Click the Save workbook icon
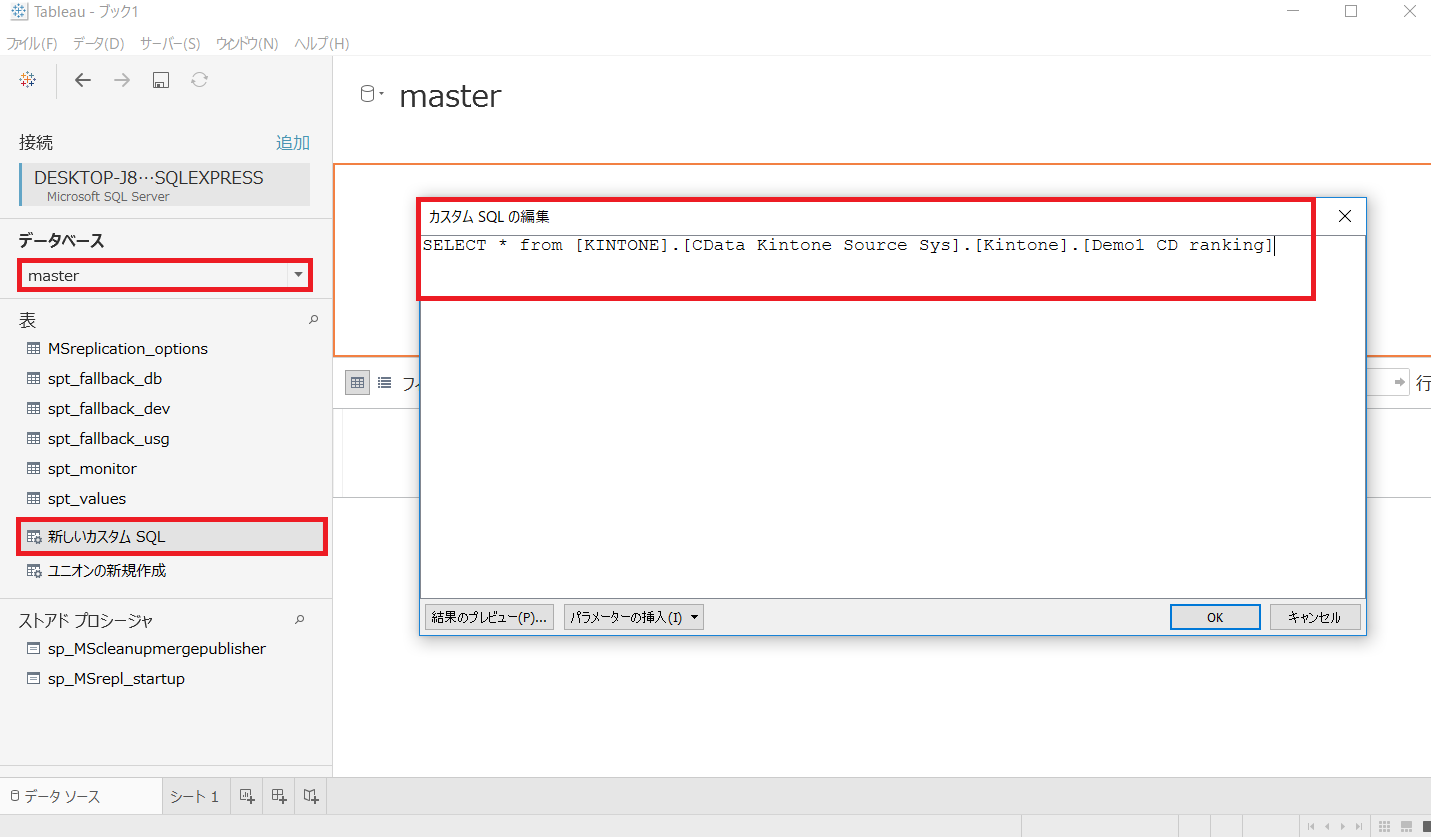This screenshot has width=1431, height=837. (x=160, y=80)
